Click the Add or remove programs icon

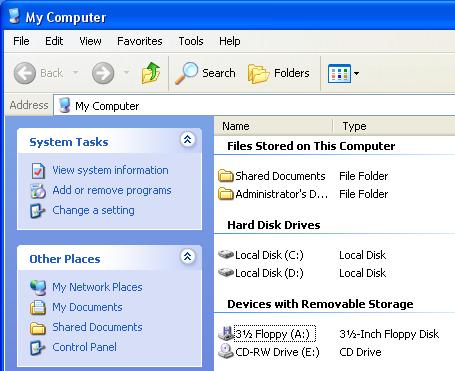click(x=38, y=191)
